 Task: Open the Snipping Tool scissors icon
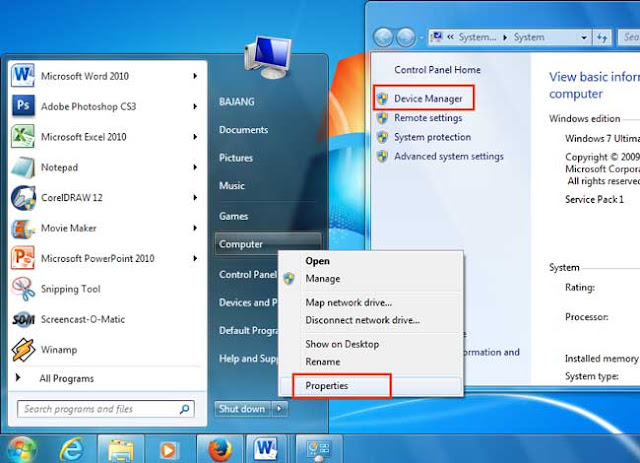click(23, 289)
